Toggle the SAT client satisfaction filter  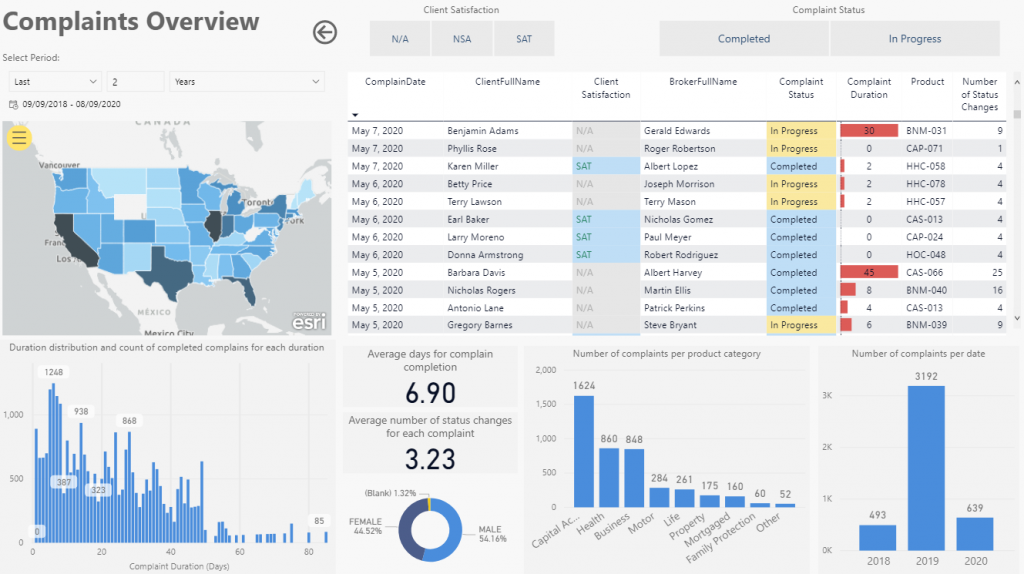[524, 39]
